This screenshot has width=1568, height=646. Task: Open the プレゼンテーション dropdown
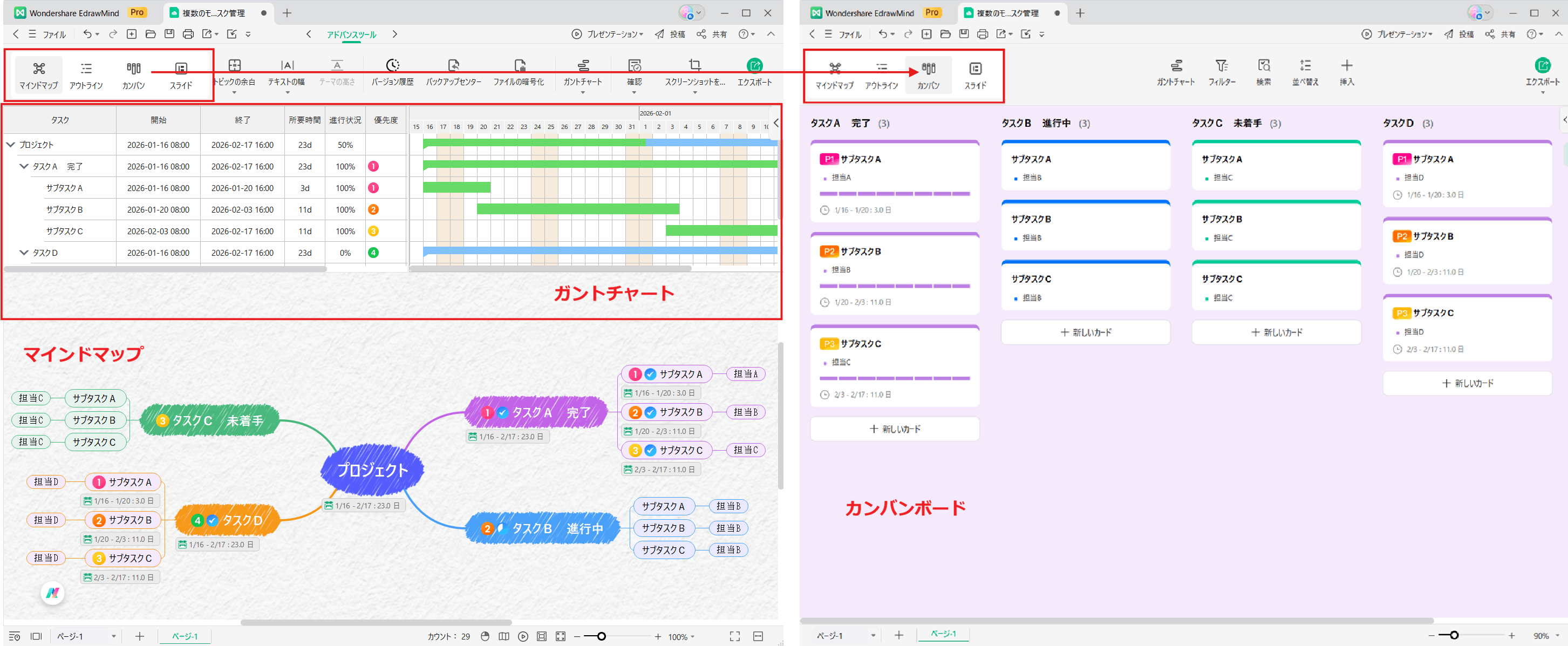click(x=613, y=34)
